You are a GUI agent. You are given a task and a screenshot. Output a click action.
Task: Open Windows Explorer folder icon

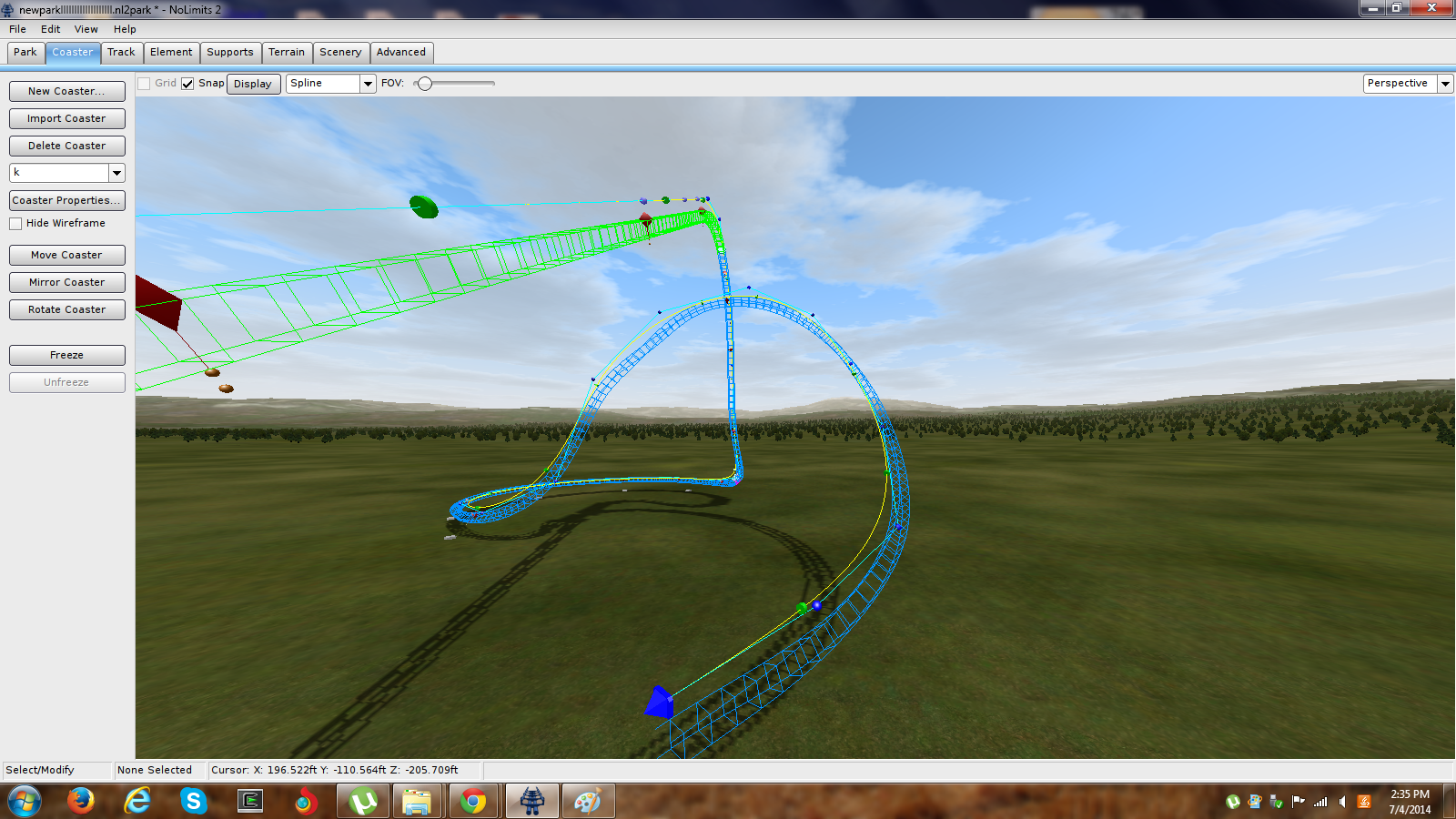pyautogui.click(x=417, y=801)
